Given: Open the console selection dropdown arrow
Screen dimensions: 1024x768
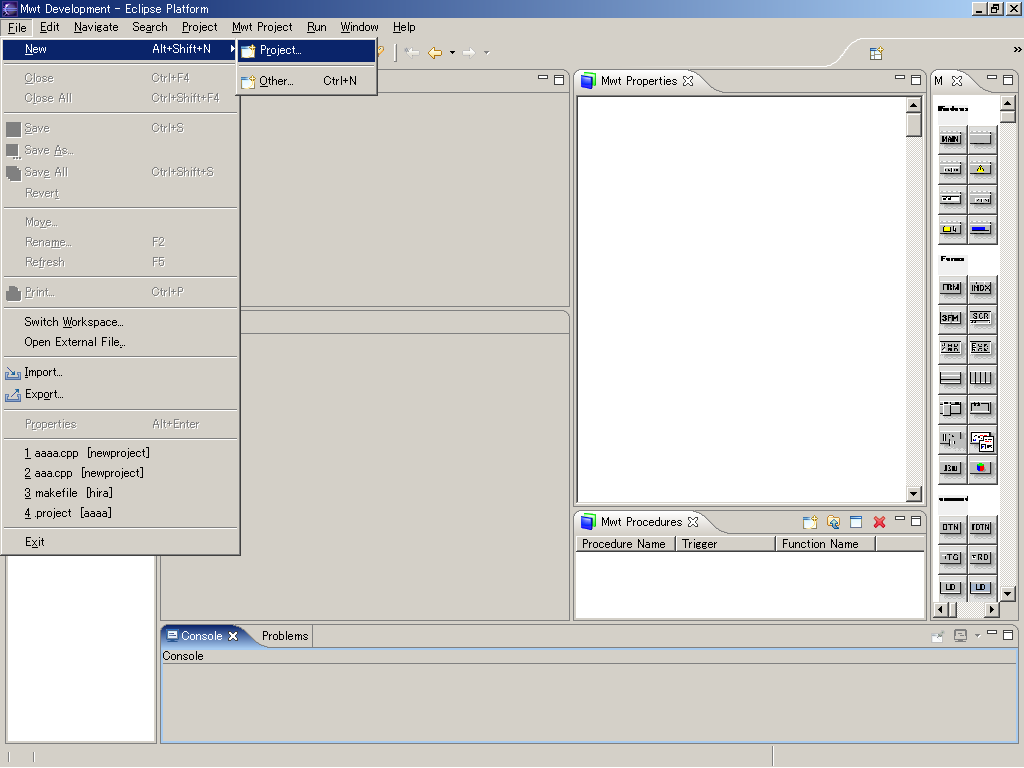Looking at the screenshot, I should click(x=977, y=635).
